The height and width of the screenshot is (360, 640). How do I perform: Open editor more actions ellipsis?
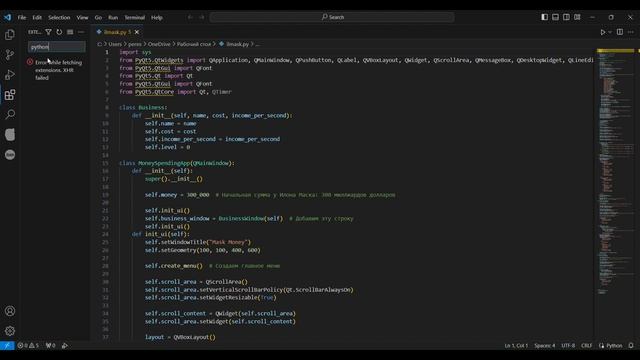click(631, 32)
